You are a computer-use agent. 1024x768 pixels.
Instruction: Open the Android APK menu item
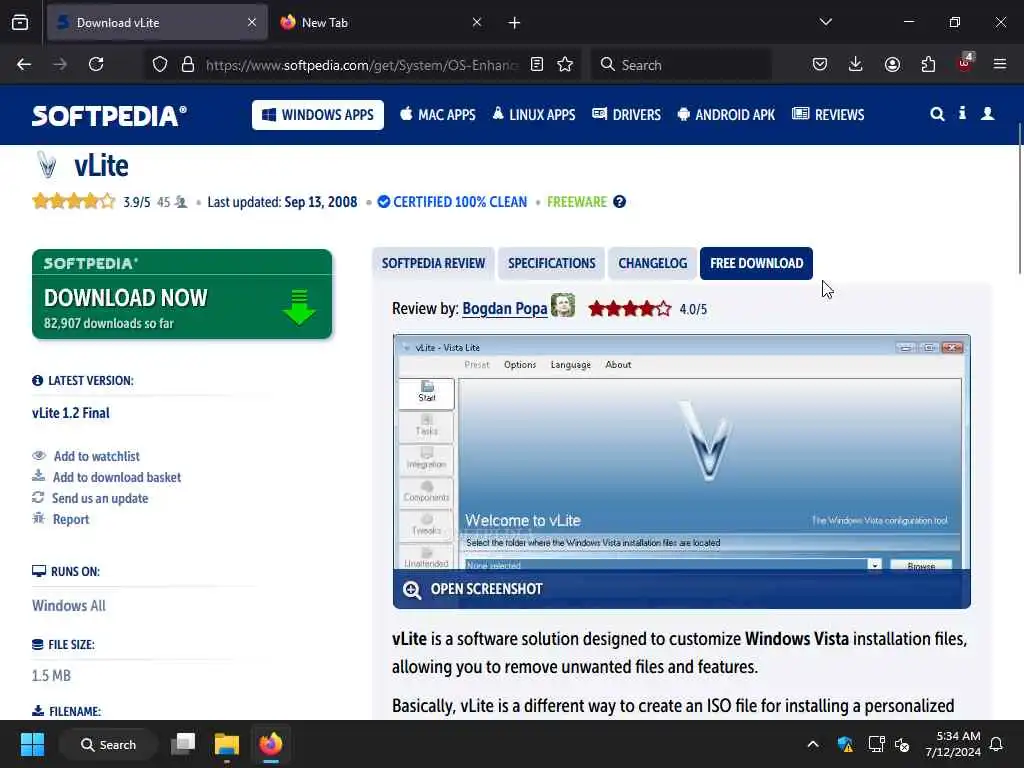click(726, 115)
